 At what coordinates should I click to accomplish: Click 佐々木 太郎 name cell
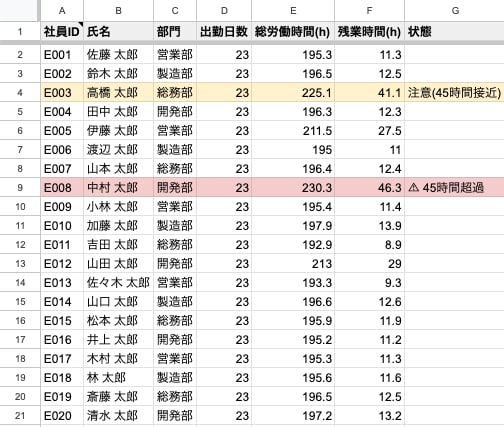point(118,282)
